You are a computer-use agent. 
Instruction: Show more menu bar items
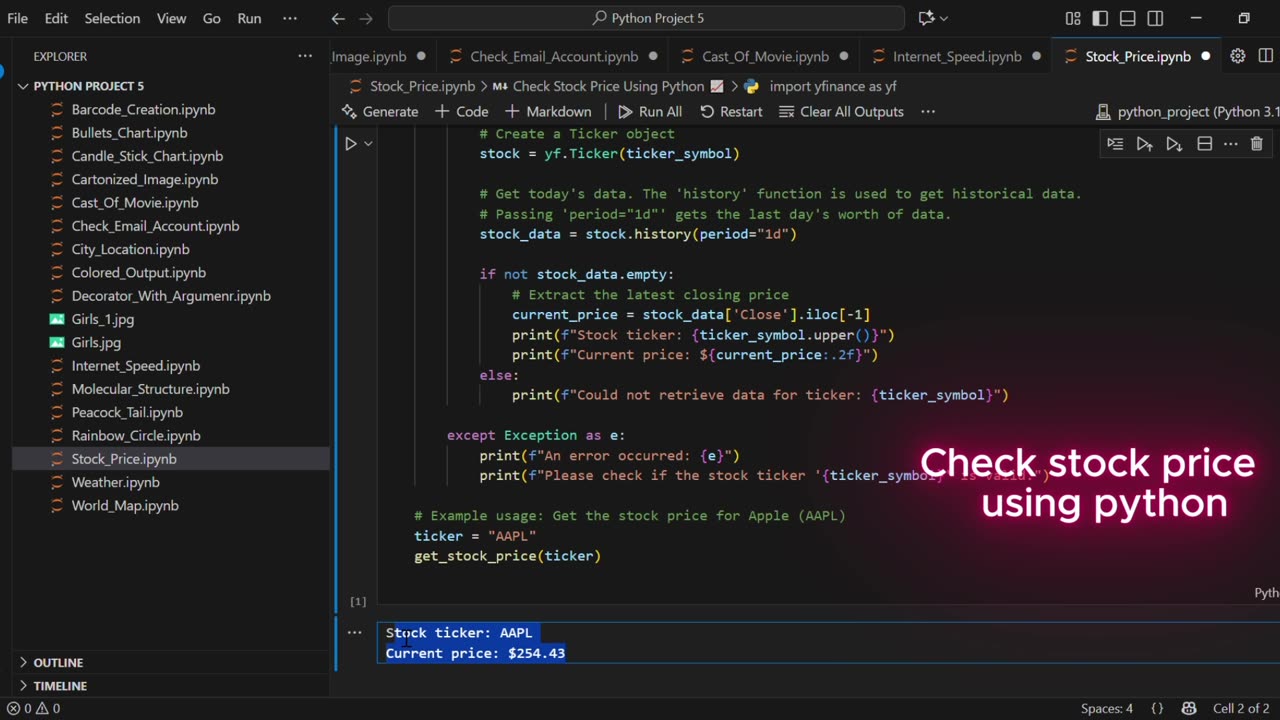[290, 18]
